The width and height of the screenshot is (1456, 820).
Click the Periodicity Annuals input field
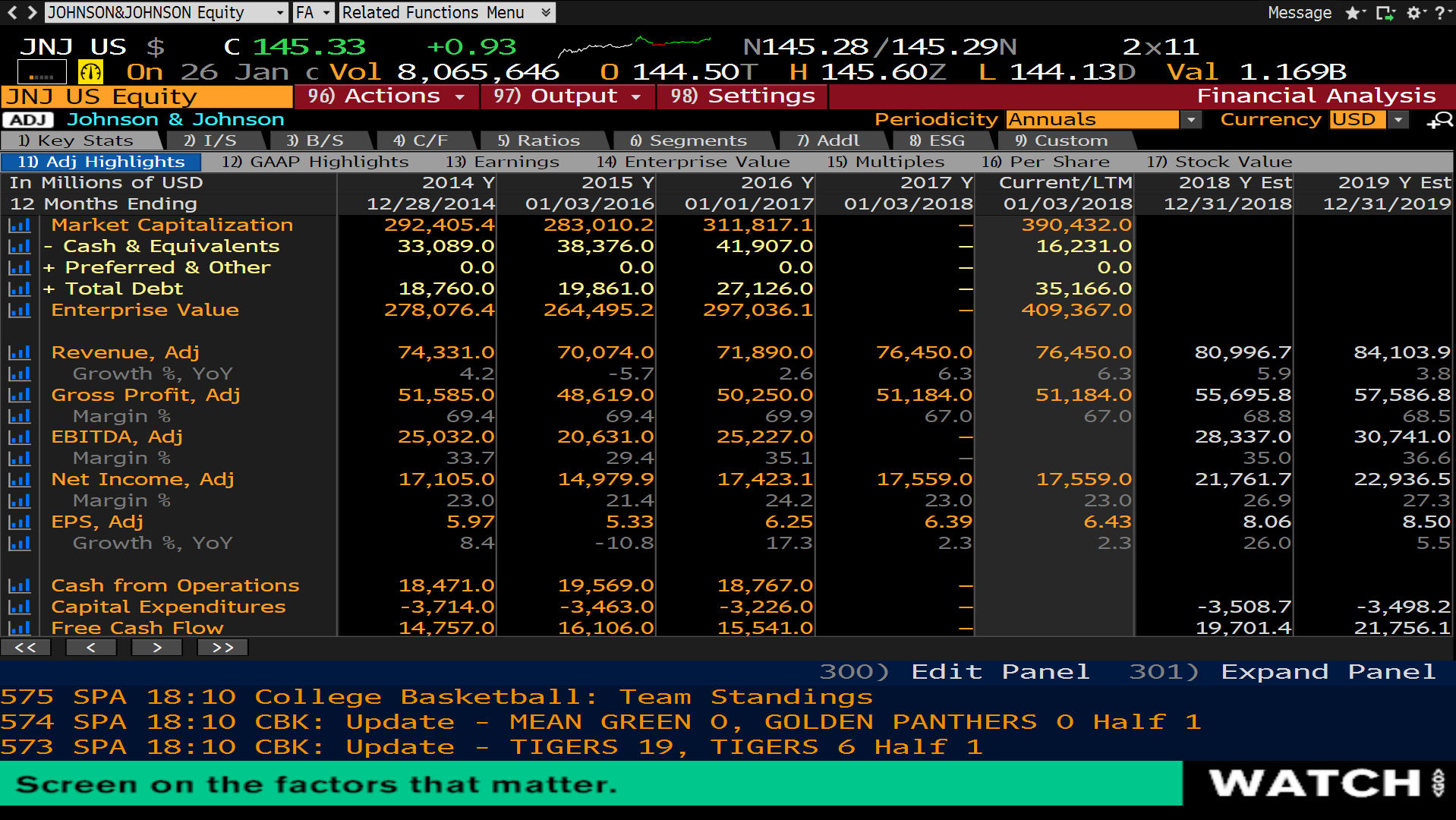point(1092,120)
